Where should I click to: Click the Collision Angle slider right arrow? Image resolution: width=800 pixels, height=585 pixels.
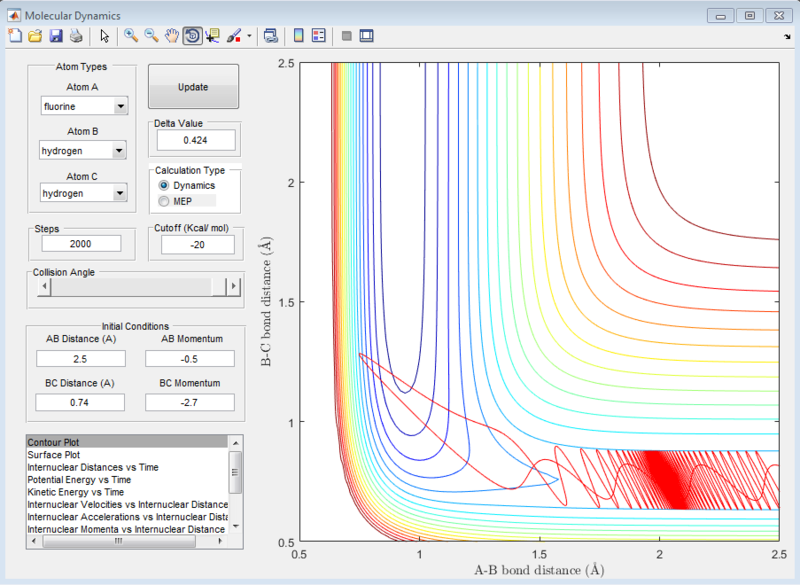[x=233, y=286]
